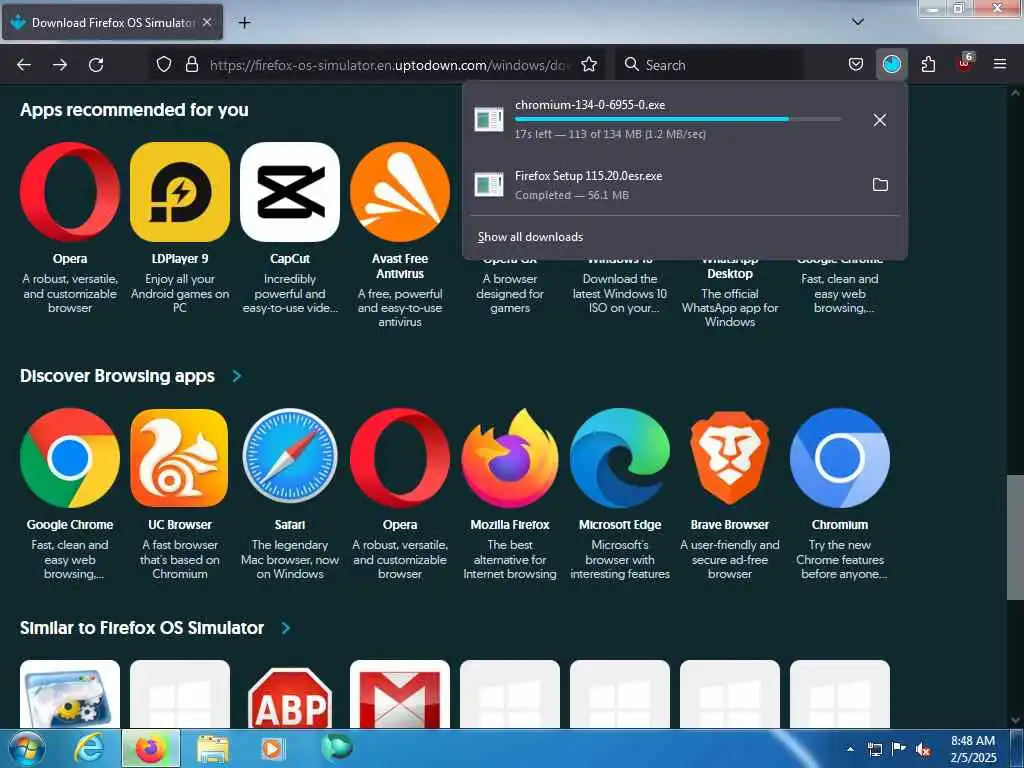Open the Avast Free Antivirus icon

pyautogui.click(x=400, y=192)
